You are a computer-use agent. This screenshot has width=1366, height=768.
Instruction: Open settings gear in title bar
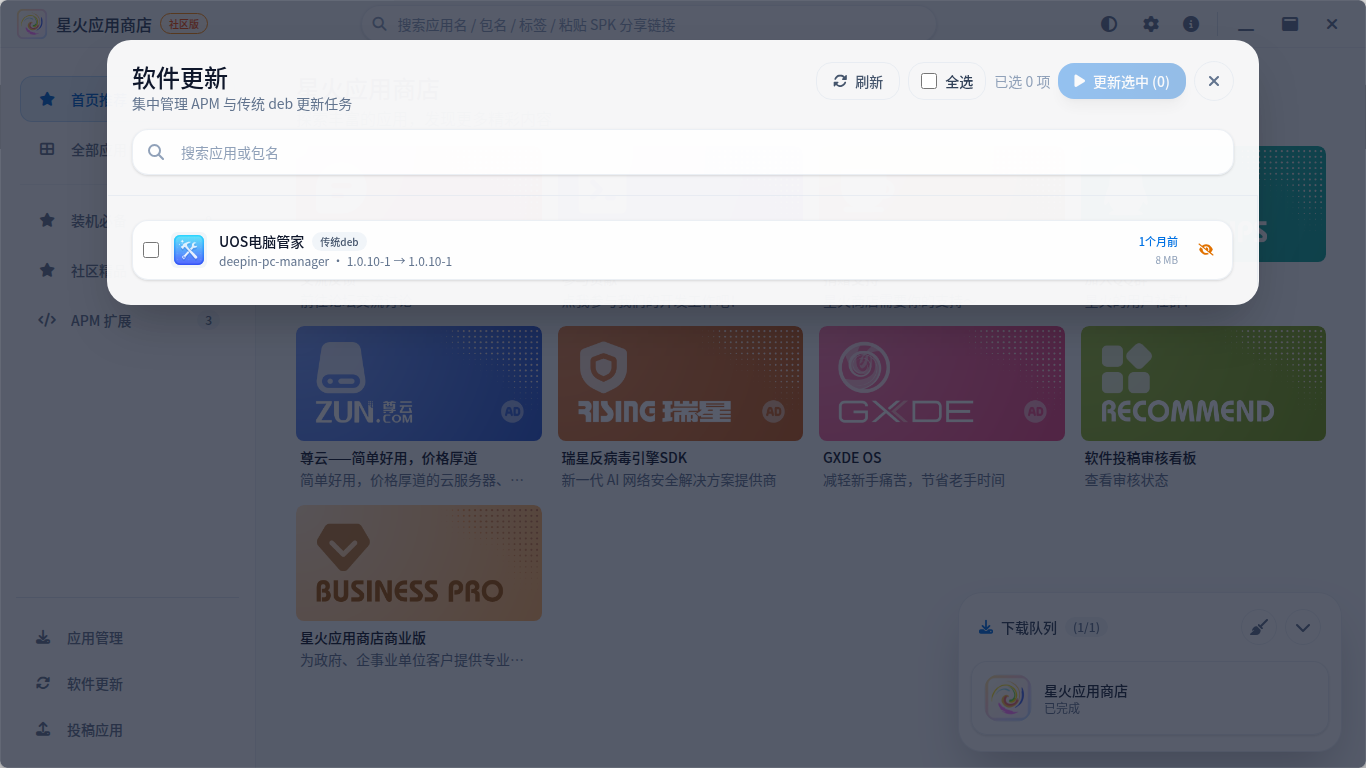pyautogui.click(x=1151, y=24)
